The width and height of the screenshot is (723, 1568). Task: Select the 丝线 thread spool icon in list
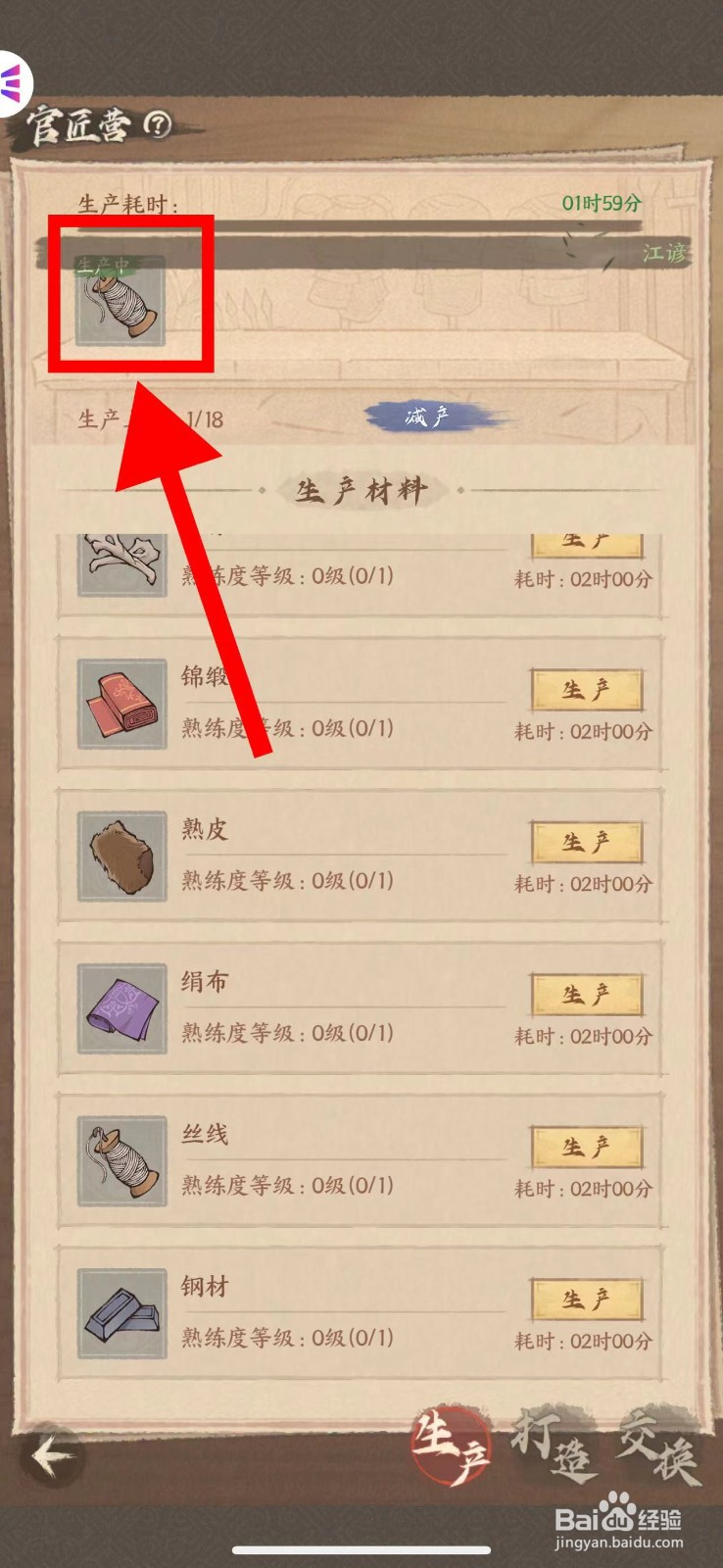coord(121,1161)
